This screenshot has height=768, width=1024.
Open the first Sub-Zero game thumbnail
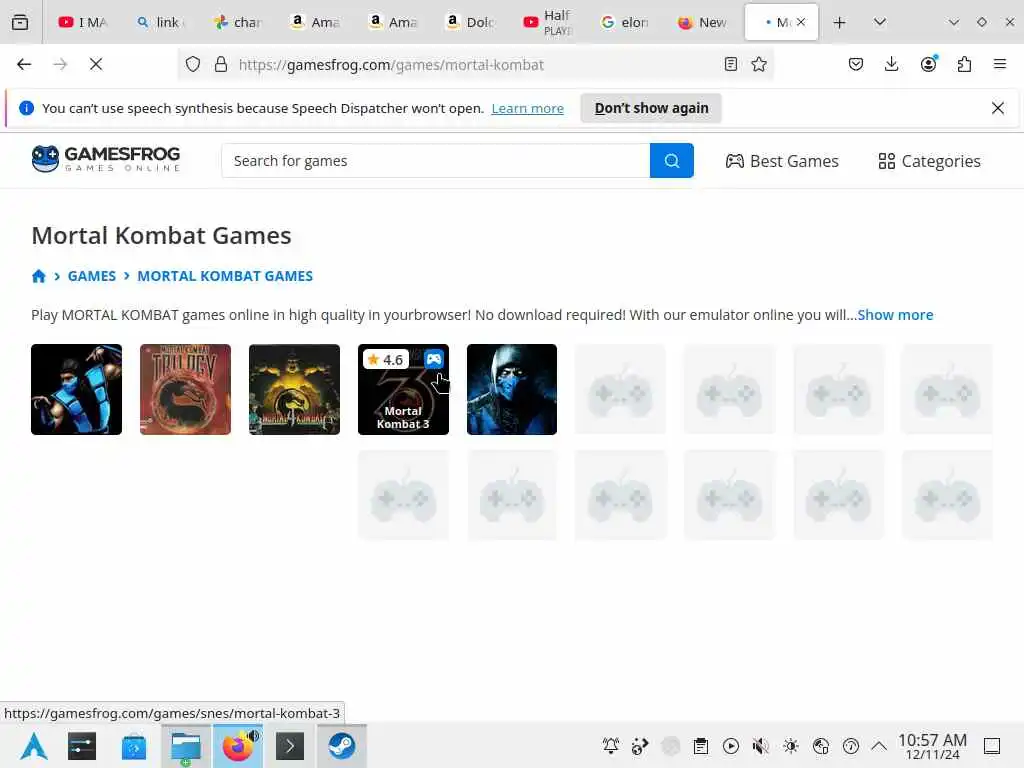(76, 389)
